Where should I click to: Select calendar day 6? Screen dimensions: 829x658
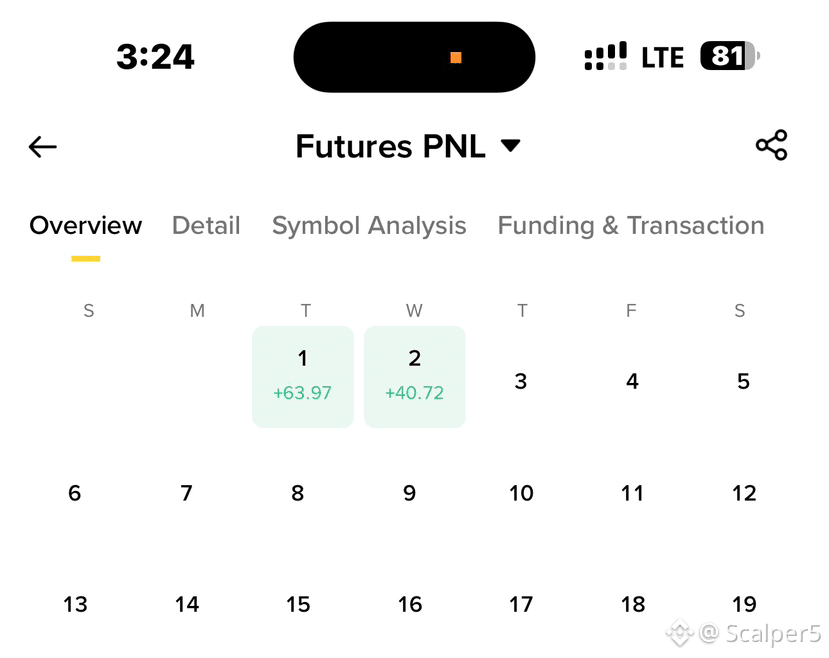click(75, 493)
